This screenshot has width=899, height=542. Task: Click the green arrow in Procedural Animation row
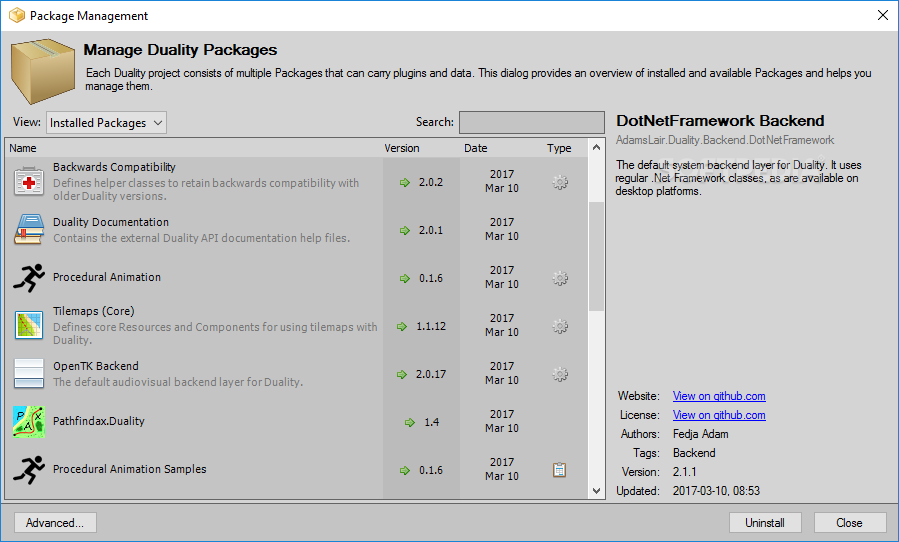click(x=405, y=278)
